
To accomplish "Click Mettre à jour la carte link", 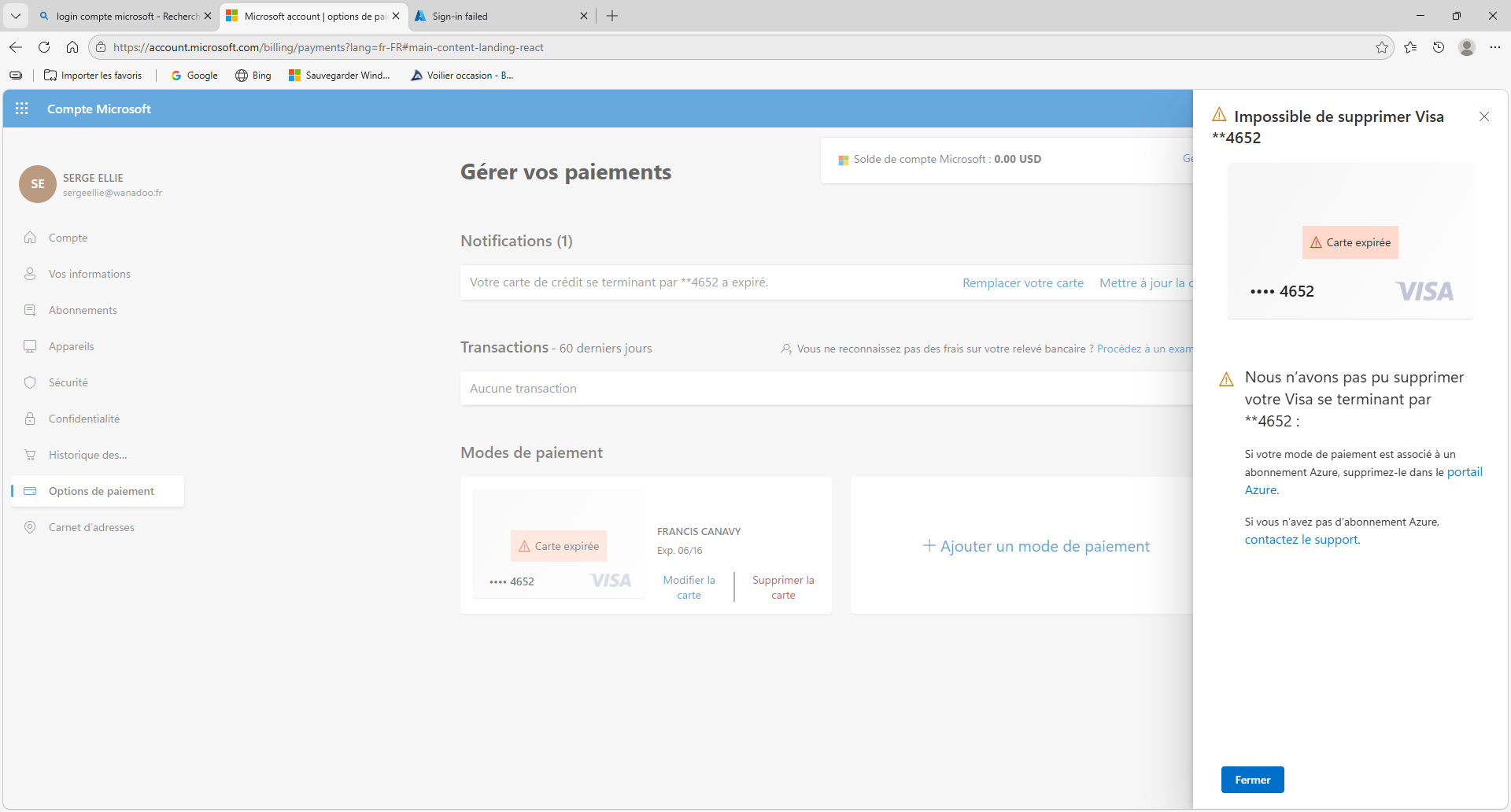I will coord(1146,283).
